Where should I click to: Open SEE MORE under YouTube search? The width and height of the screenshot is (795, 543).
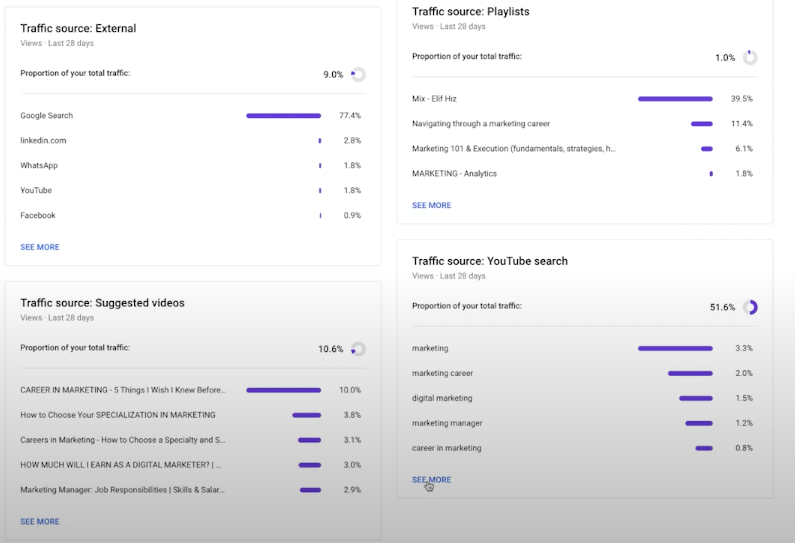click(x=431, y=480)
